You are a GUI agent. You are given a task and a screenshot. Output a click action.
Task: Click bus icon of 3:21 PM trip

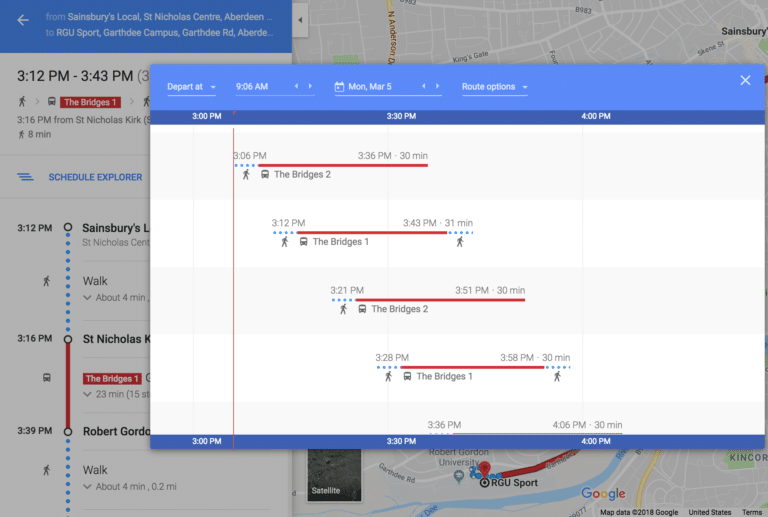tap(362, 309)
